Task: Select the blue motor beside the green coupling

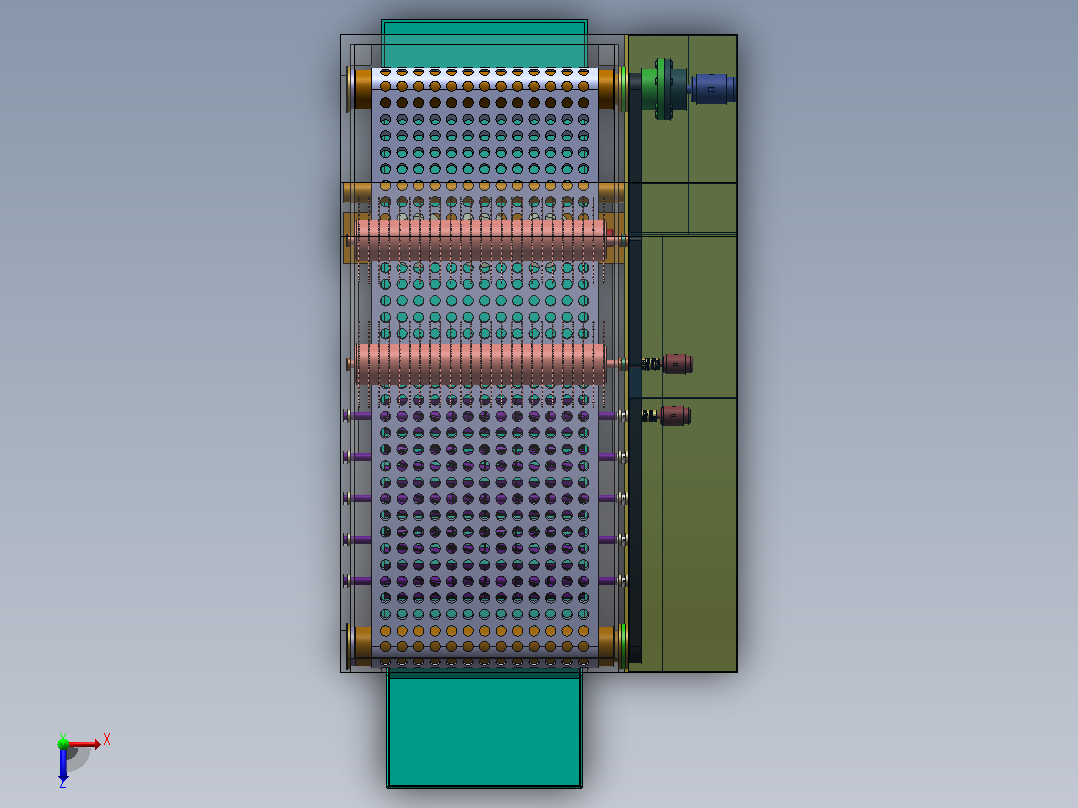Action: pyautogui.click(x=713, y=89)
